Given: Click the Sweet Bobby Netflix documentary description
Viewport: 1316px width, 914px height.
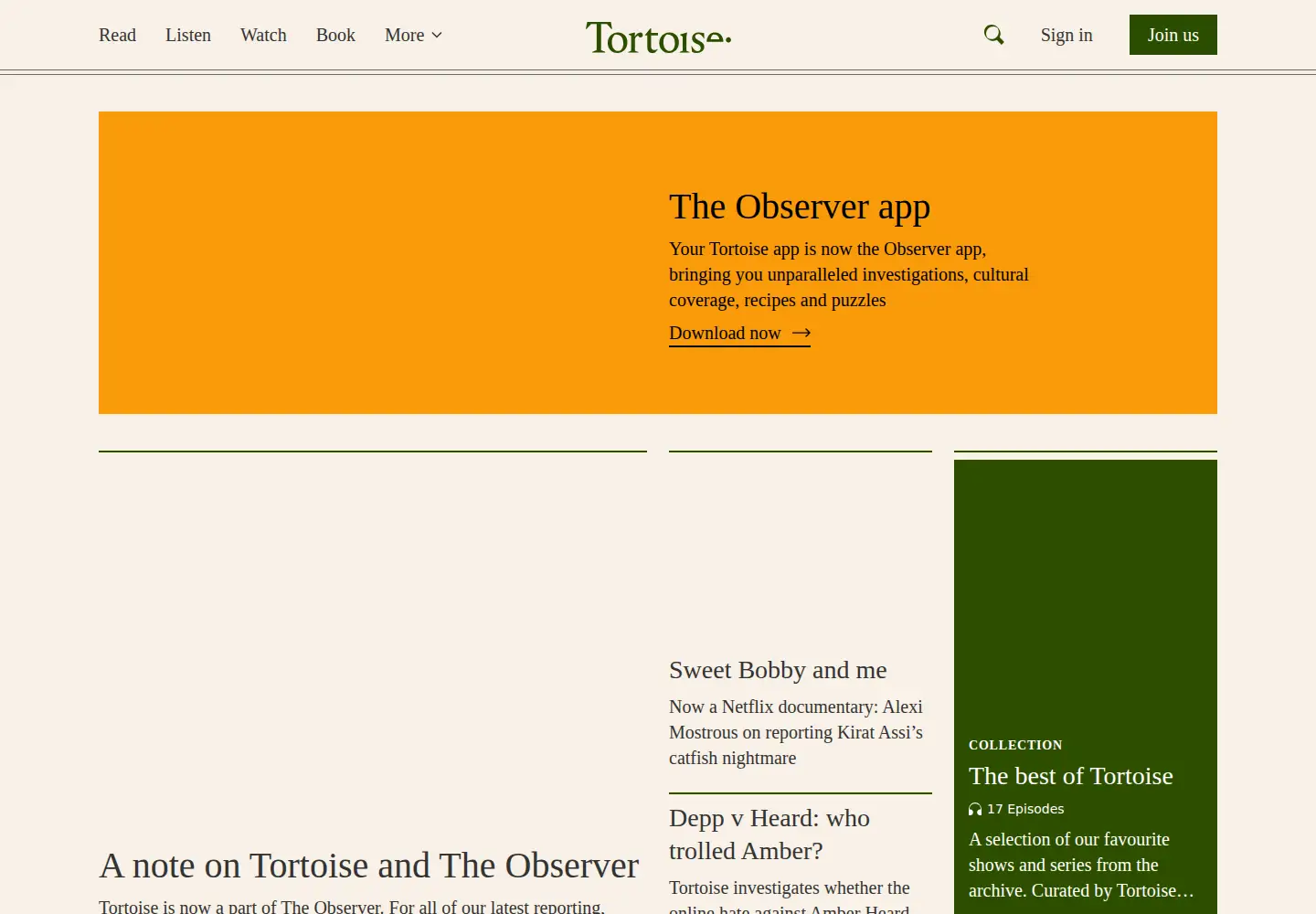Looking at the screenshot, I should (x=796, y=732).
